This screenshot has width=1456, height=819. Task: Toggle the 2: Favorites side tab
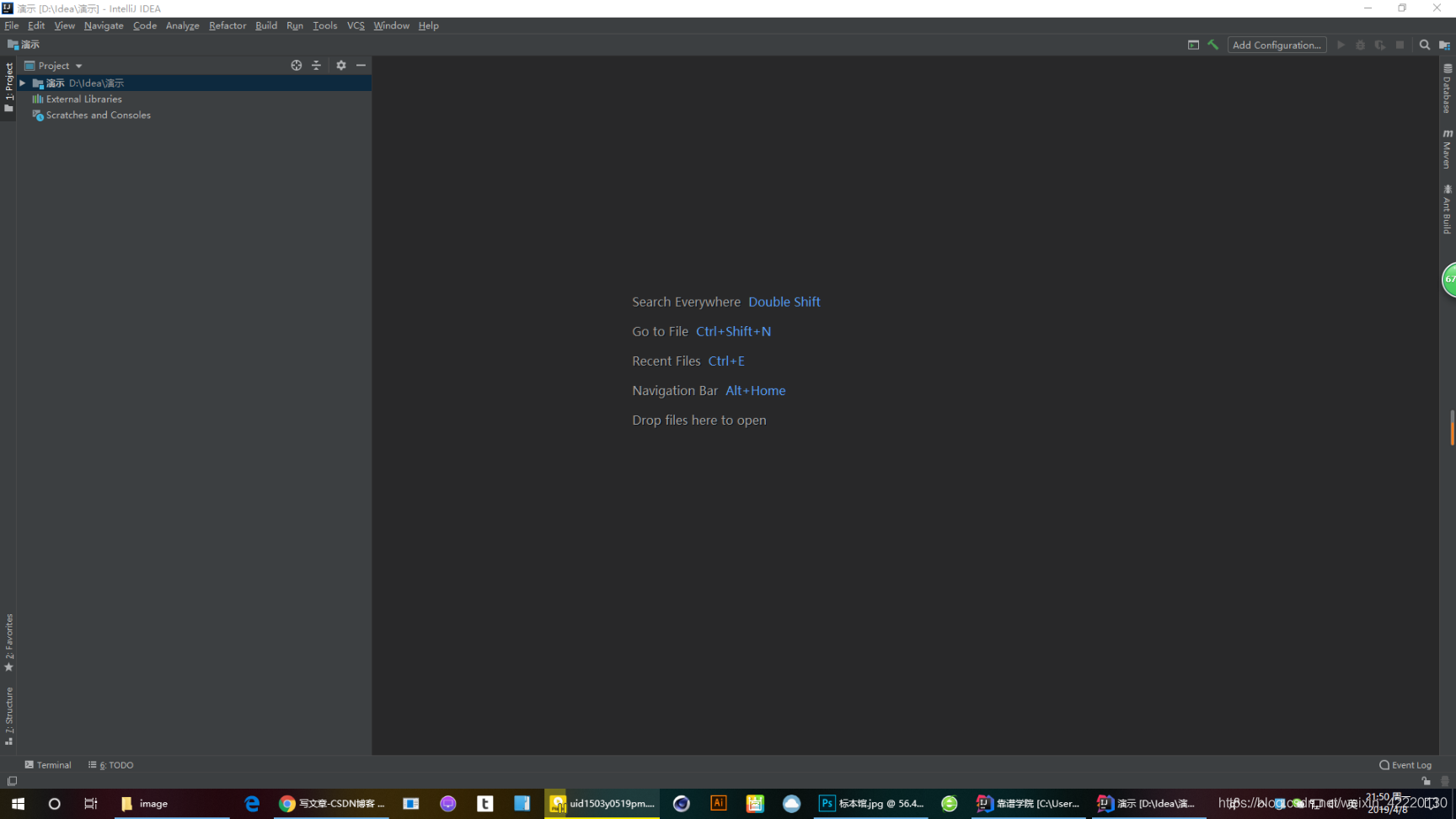[8, 643]
